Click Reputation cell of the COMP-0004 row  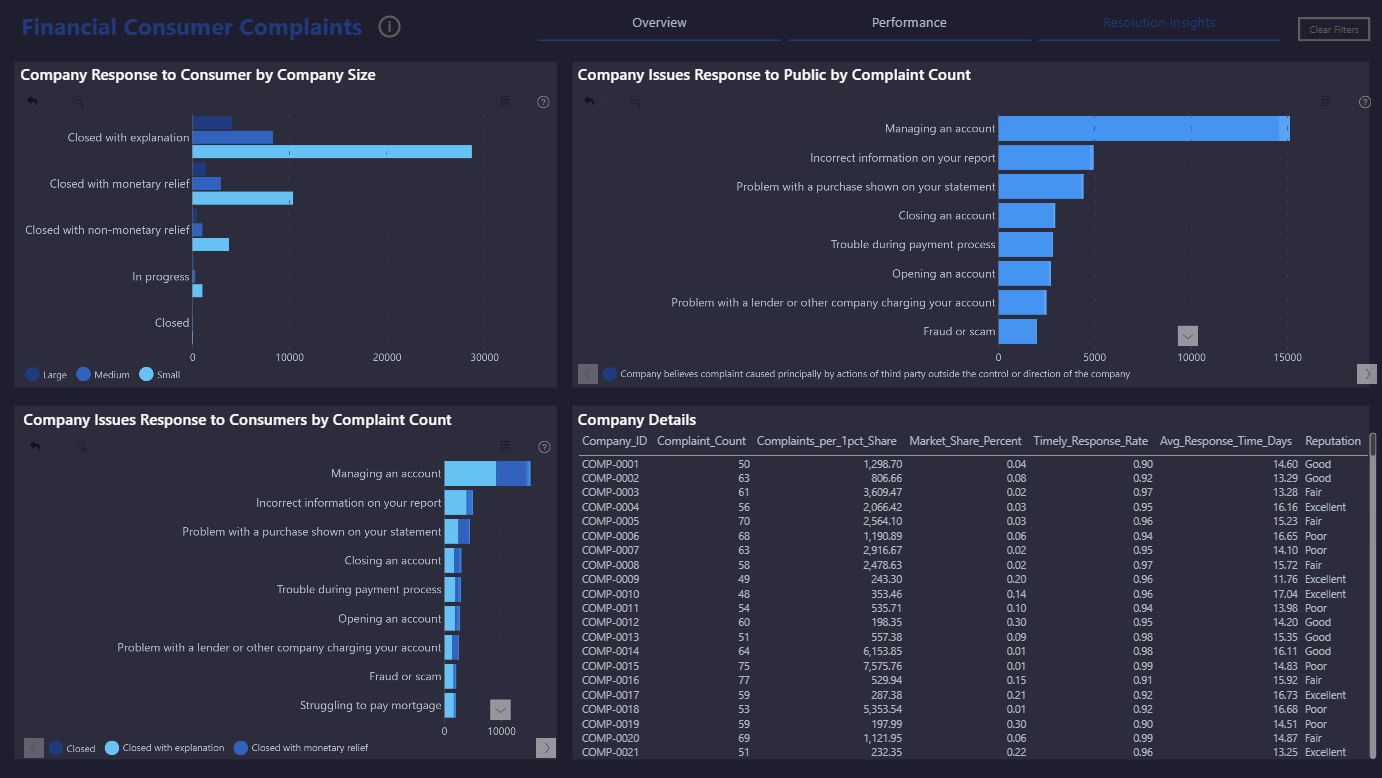pos(1325,507)
